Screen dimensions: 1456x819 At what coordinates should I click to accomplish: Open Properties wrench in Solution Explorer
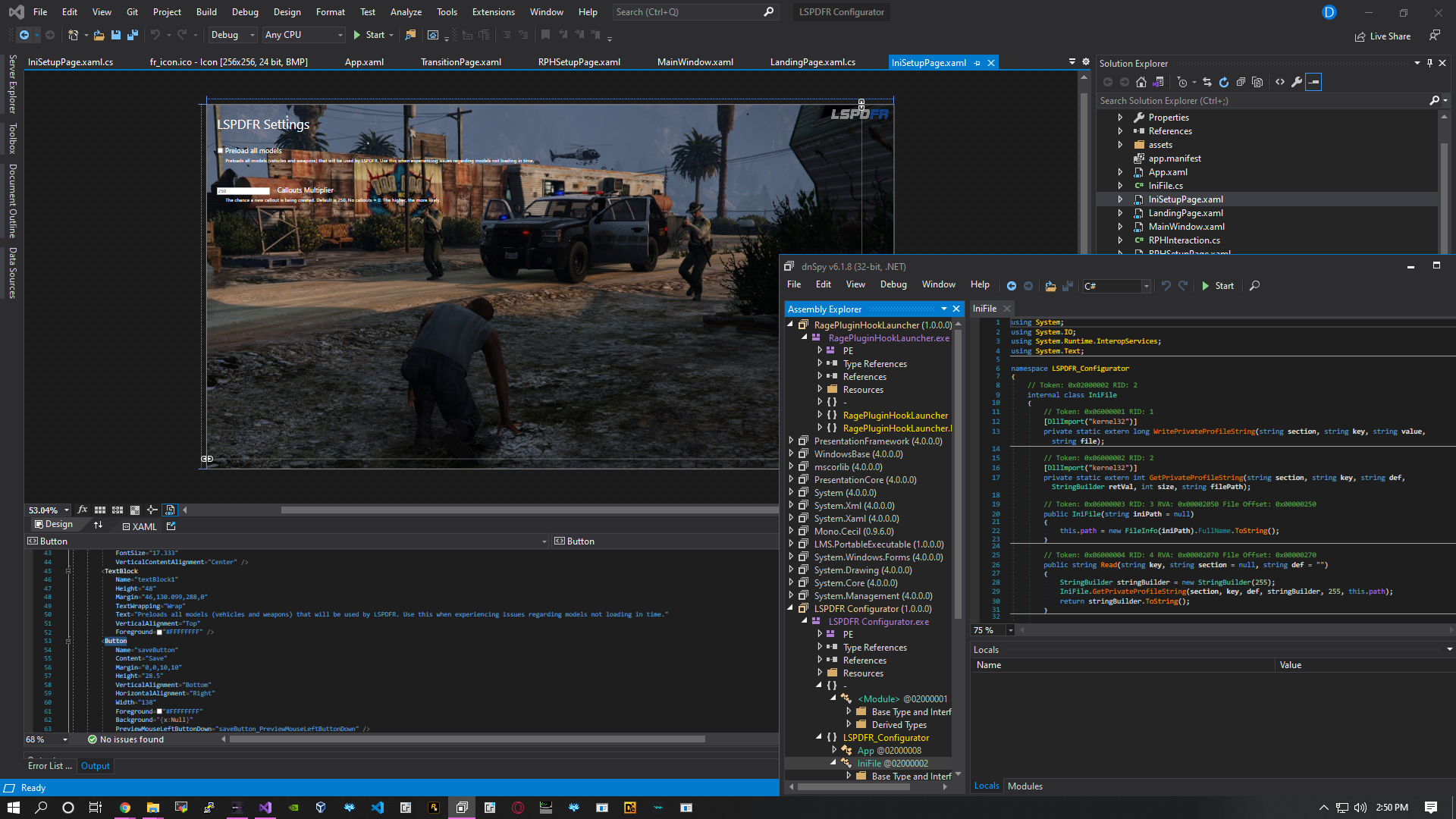[1297, 82]
